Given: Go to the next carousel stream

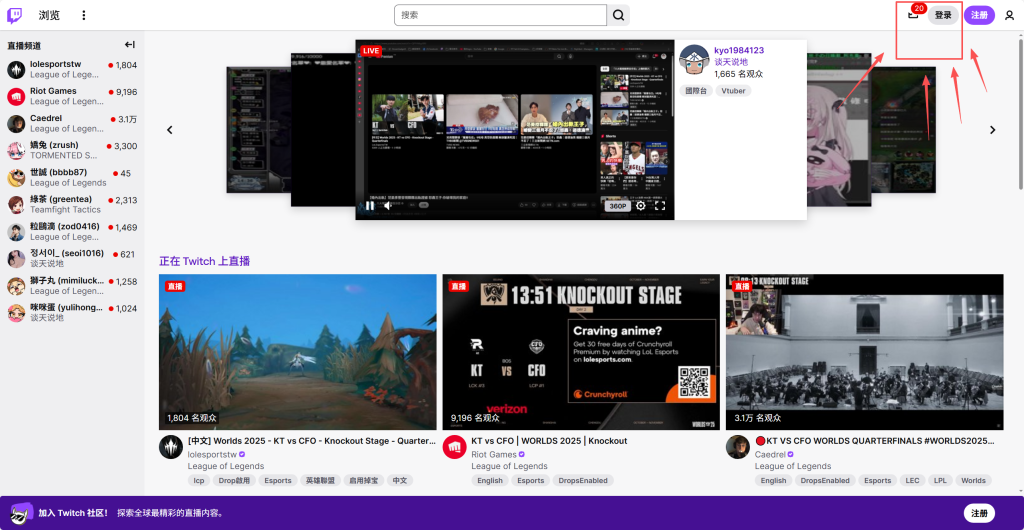Looking at the screenshot, I should [x=992, y=130].
